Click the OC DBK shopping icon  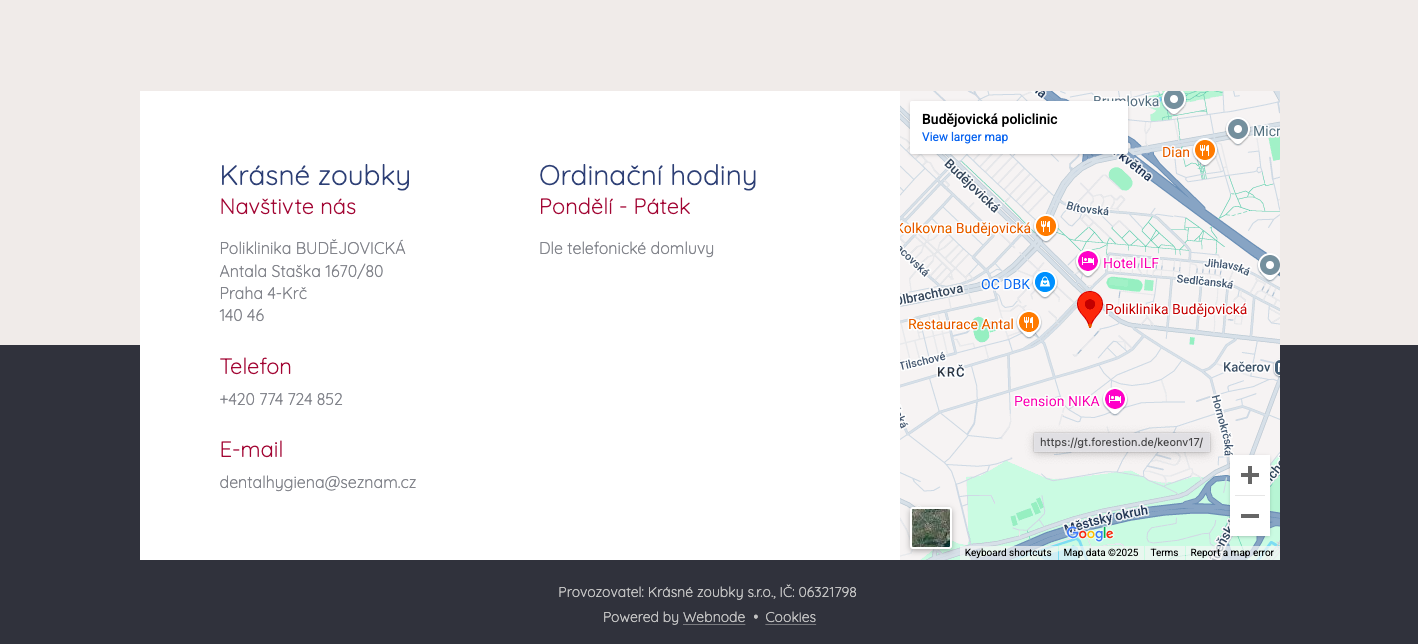(x=1044, y=283)
